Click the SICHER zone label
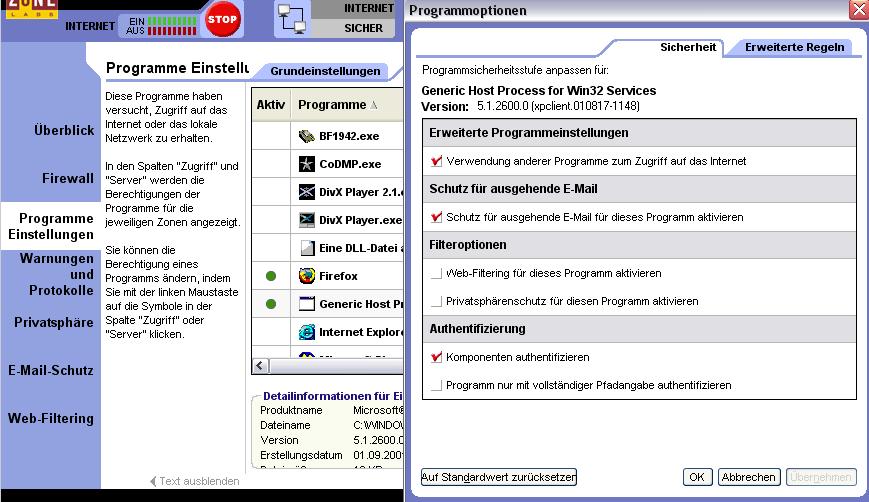869x502 pixels. click(363, 28)
